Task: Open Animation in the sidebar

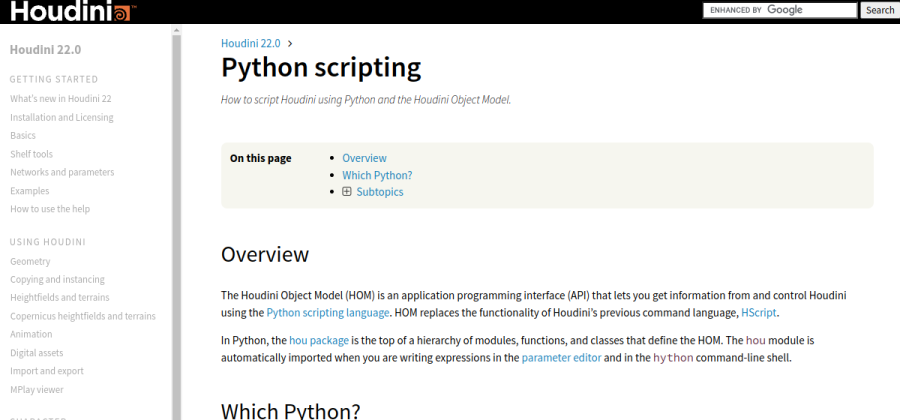Action: (x=31, y=334)
